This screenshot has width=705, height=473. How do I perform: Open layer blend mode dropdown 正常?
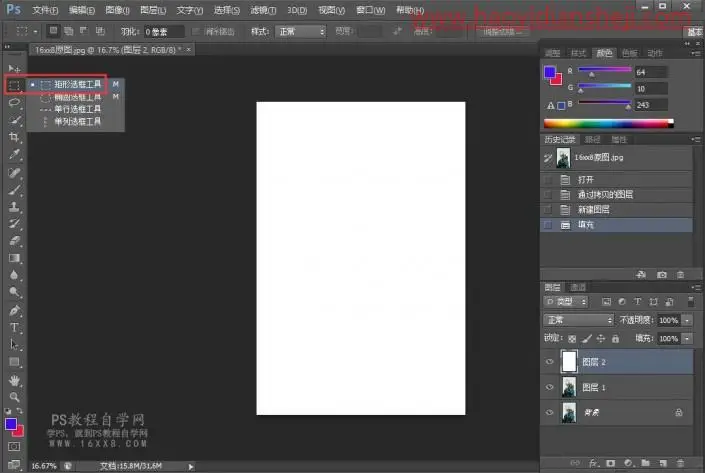pos(578,320)
